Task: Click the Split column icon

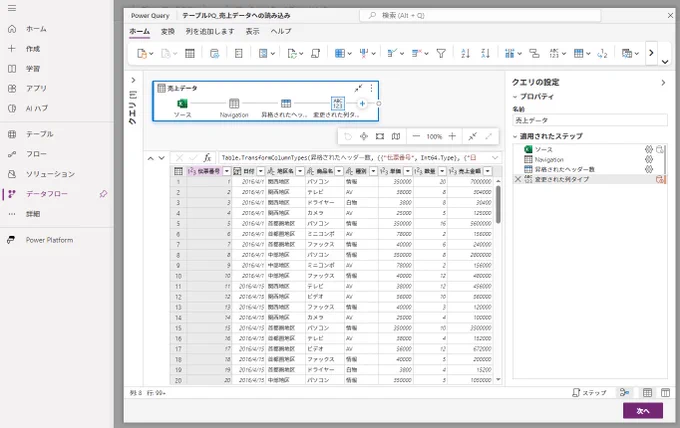Action: click(510, 53)
